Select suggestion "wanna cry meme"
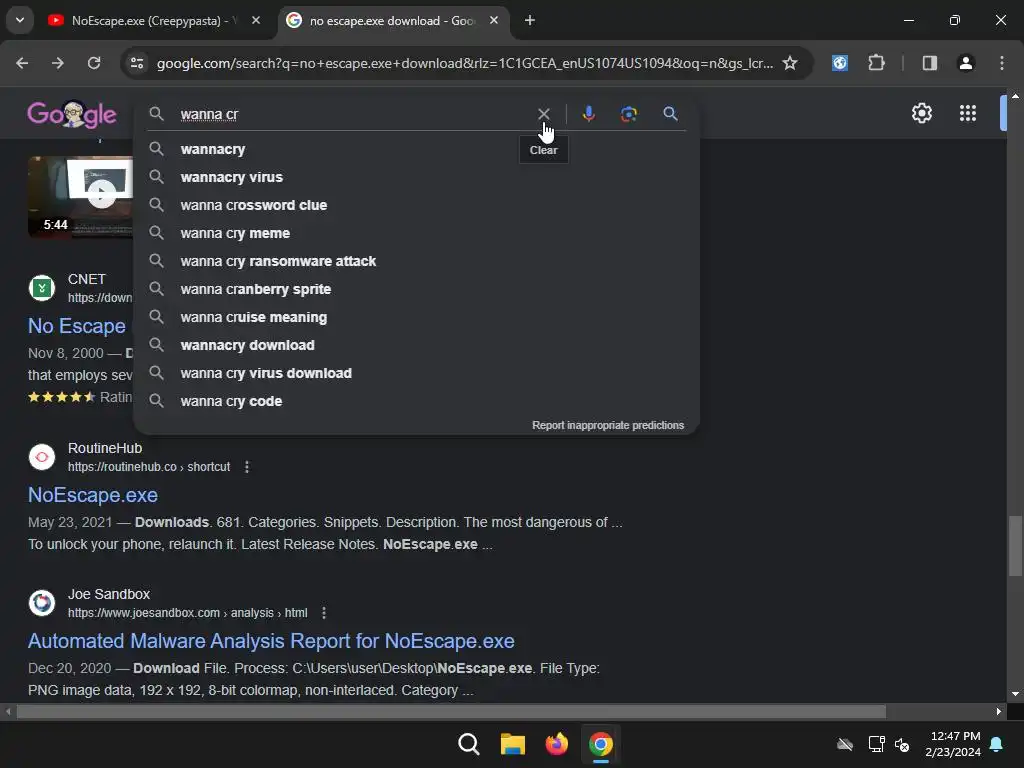Screen dimensions: 1024x768 tap(416, 233)
